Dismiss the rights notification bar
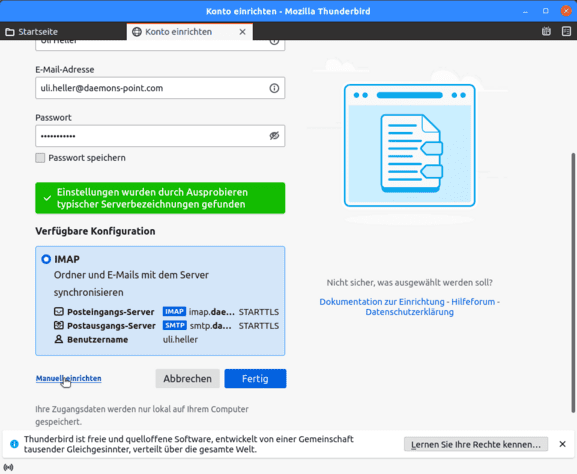Viewport: 577px width, 474px height. coord(562,444)
